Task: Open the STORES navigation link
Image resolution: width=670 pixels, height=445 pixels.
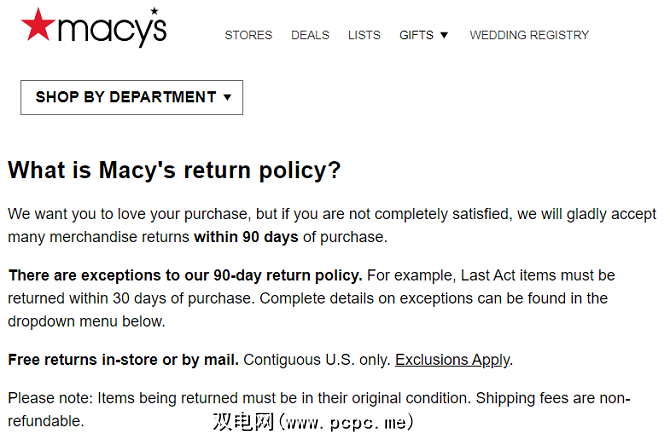Action: tap(248, 35)
